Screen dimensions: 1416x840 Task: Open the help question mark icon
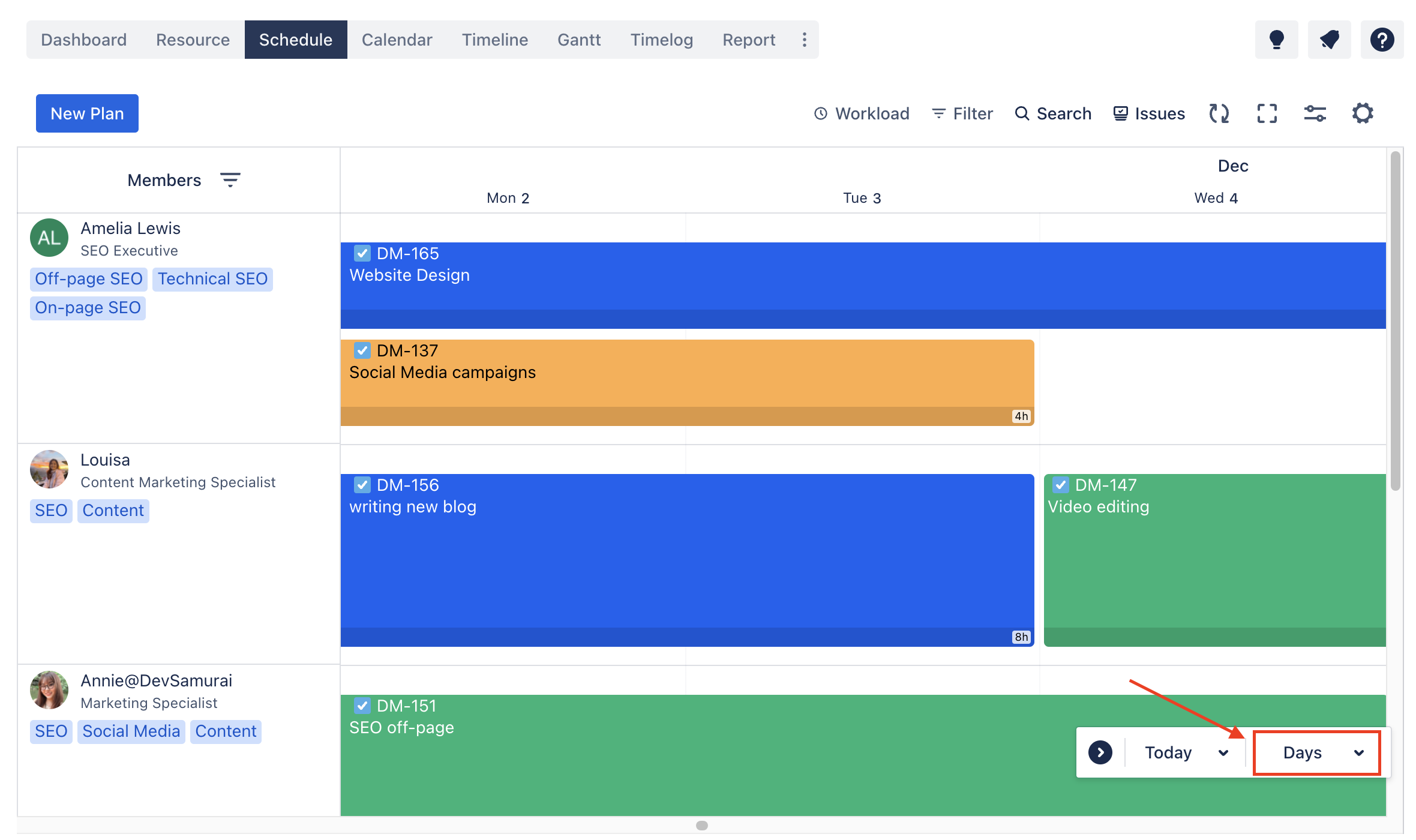tap(1382, 40)
